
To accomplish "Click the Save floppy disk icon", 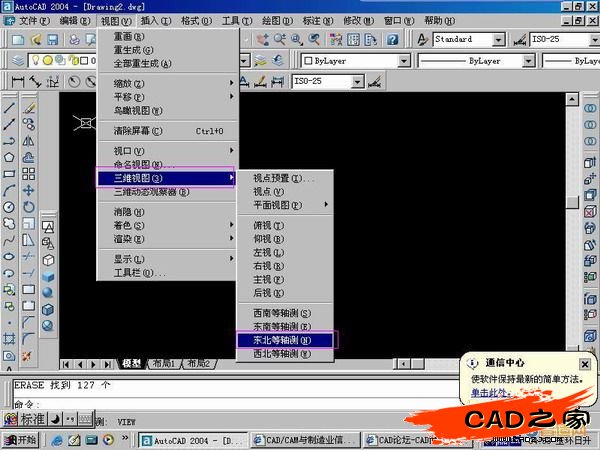I will (x=50, y=40).
